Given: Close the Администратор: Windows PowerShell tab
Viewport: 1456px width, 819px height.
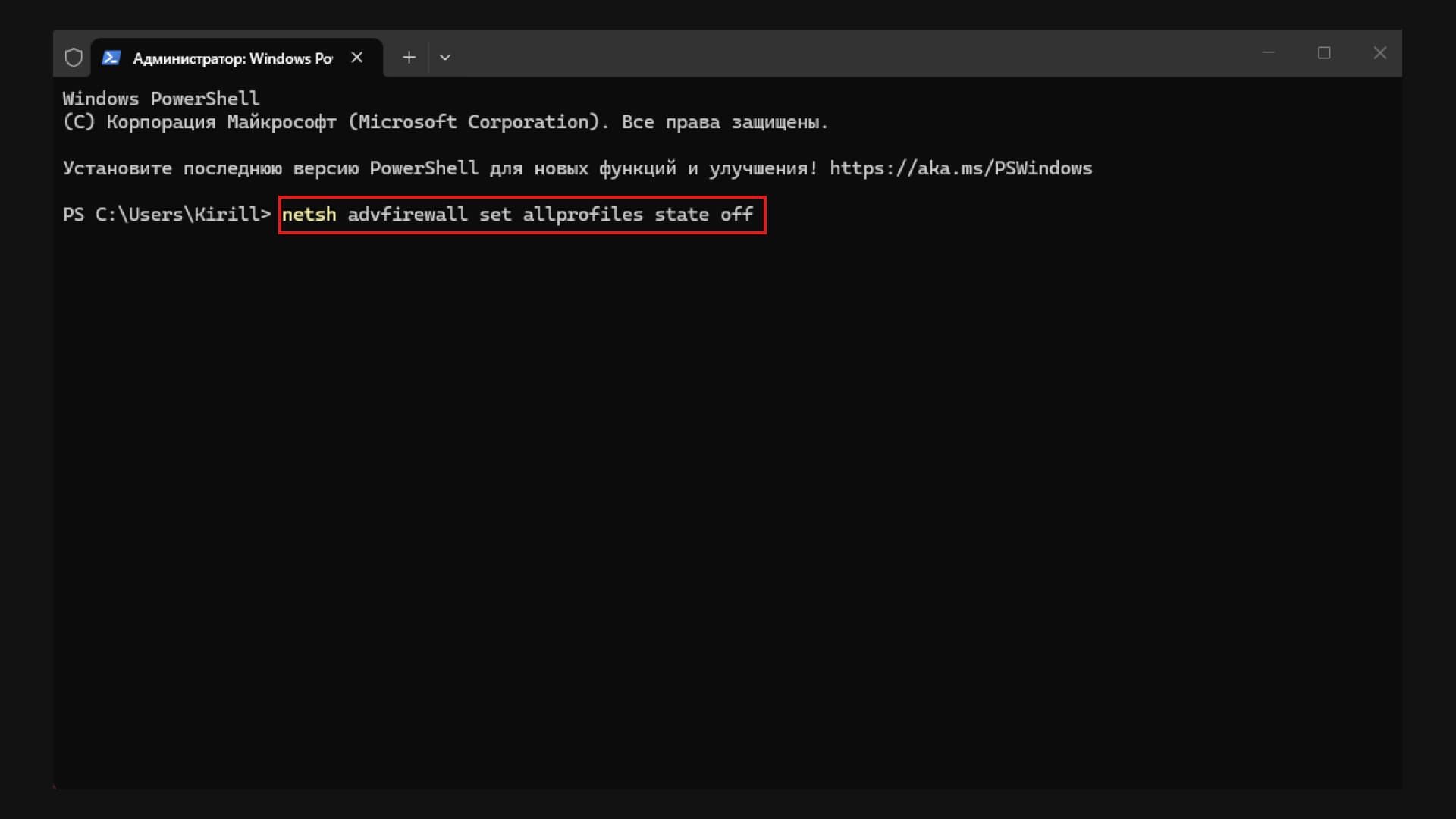Looking at the screenshot, I should [357, 58].
